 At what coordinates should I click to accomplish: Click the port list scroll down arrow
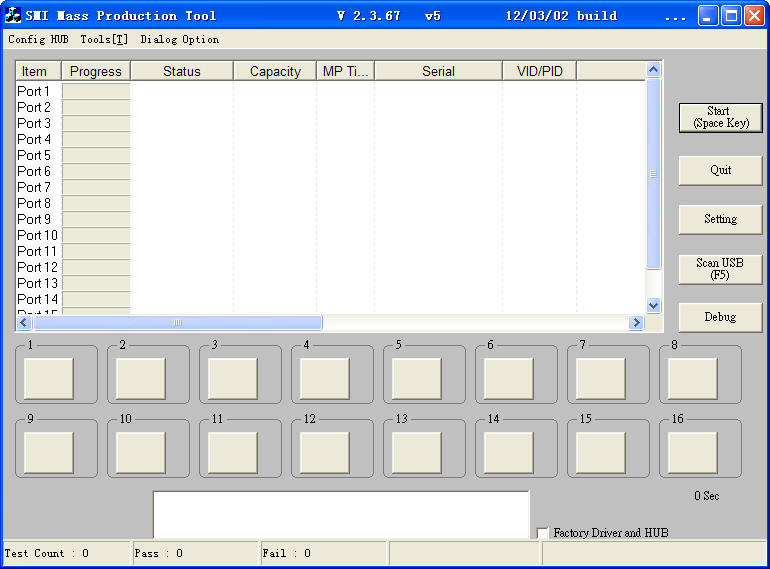click(654, 306)
